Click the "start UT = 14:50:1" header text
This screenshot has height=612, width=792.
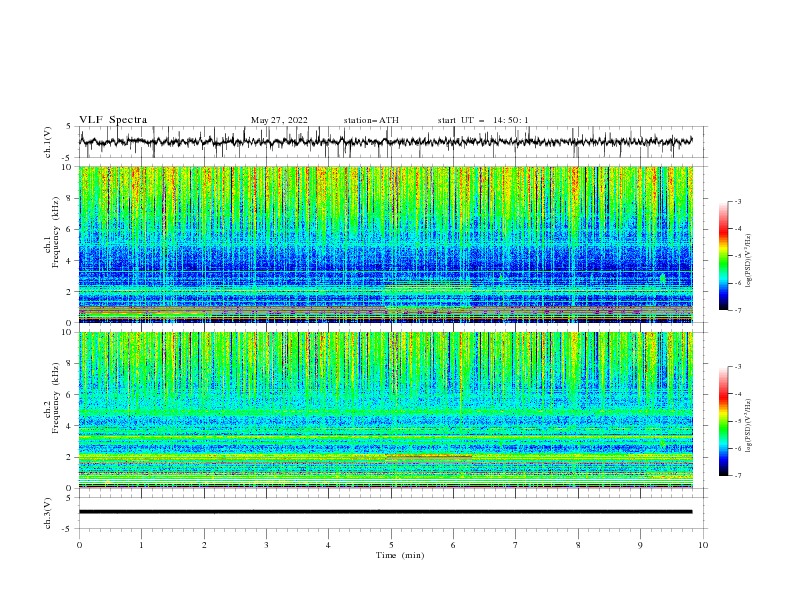[483, 120]
